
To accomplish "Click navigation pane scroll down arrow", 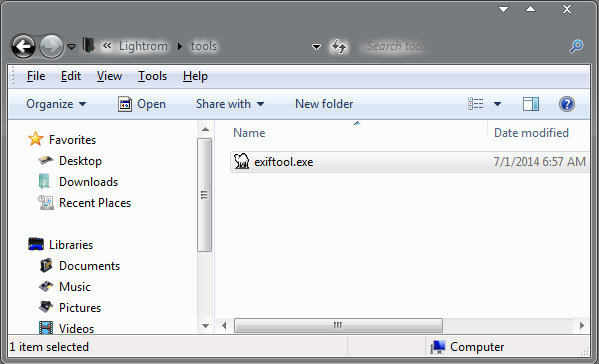I will (205, 326).
